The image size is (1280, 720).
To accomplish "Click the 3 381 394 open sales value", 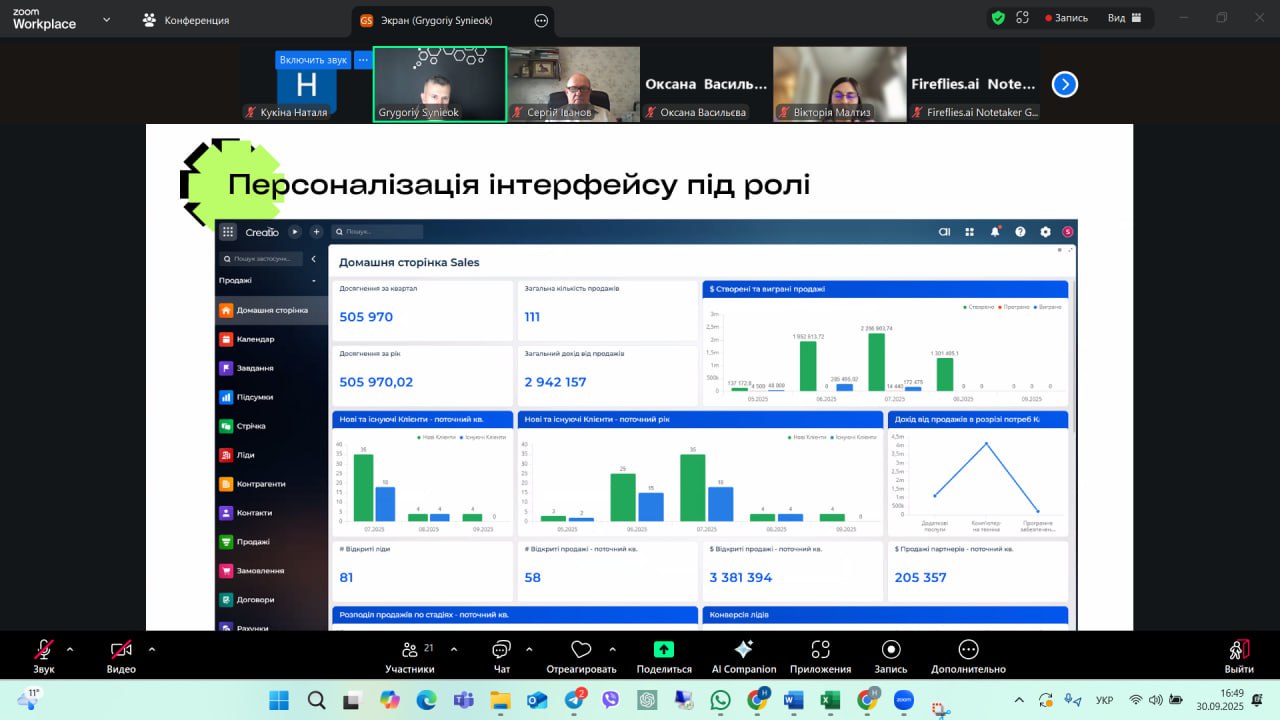I will [x=741, y=578].
